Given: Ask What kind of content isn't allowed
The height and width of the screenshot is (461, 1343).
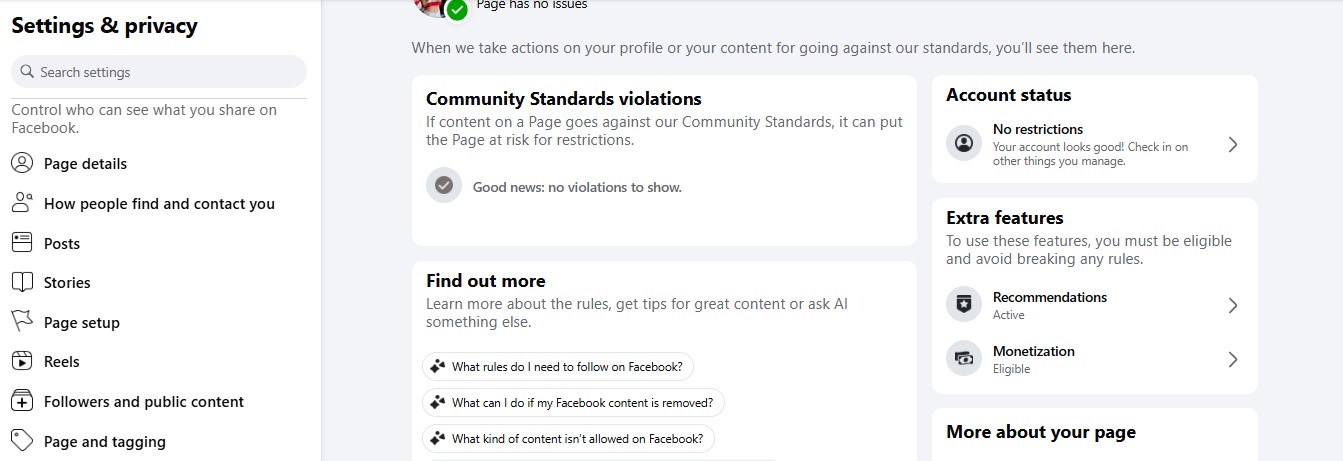Looking at the screenshot, I should click(569, 438).
